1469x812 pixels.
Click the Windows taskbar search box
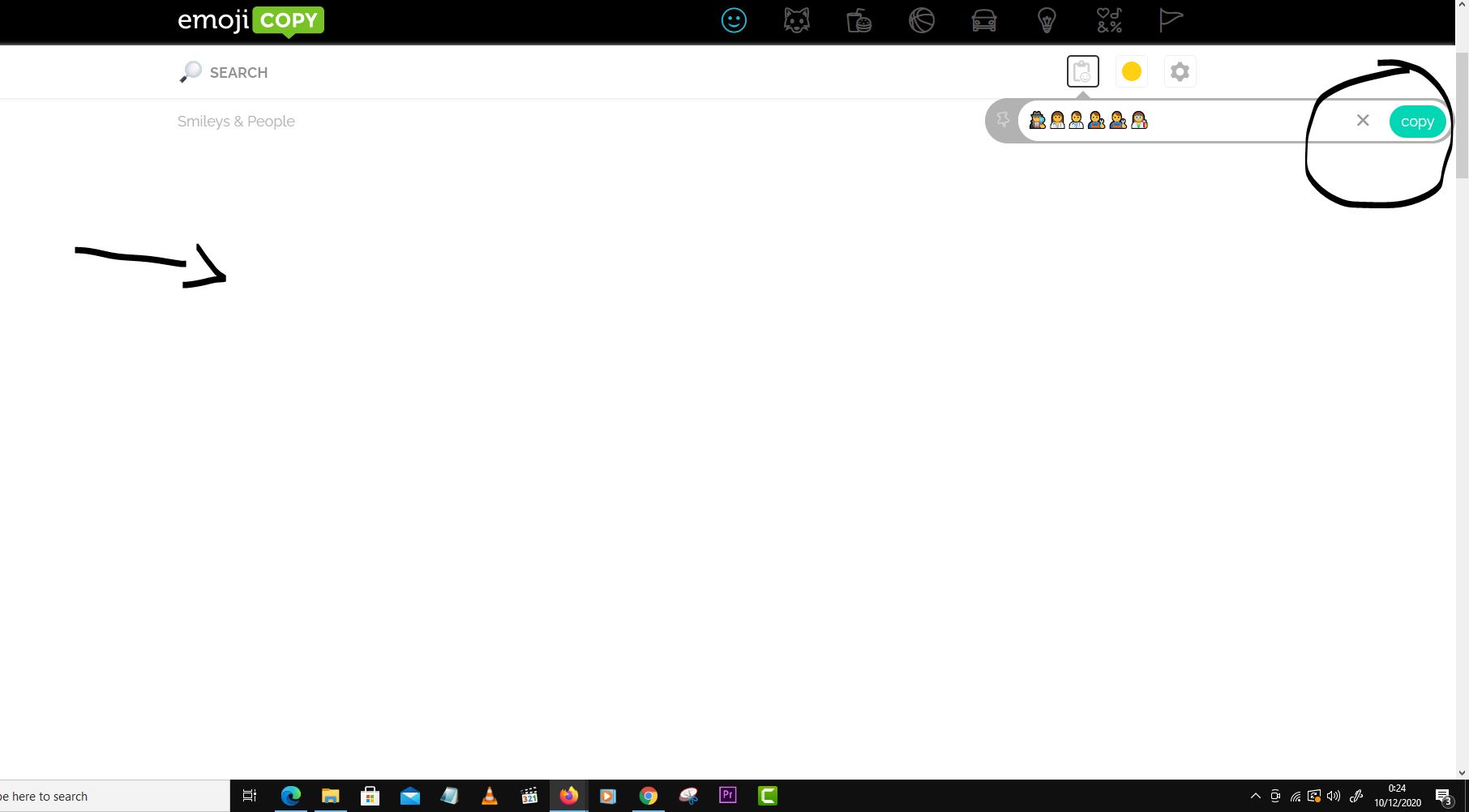coord(114,796)
